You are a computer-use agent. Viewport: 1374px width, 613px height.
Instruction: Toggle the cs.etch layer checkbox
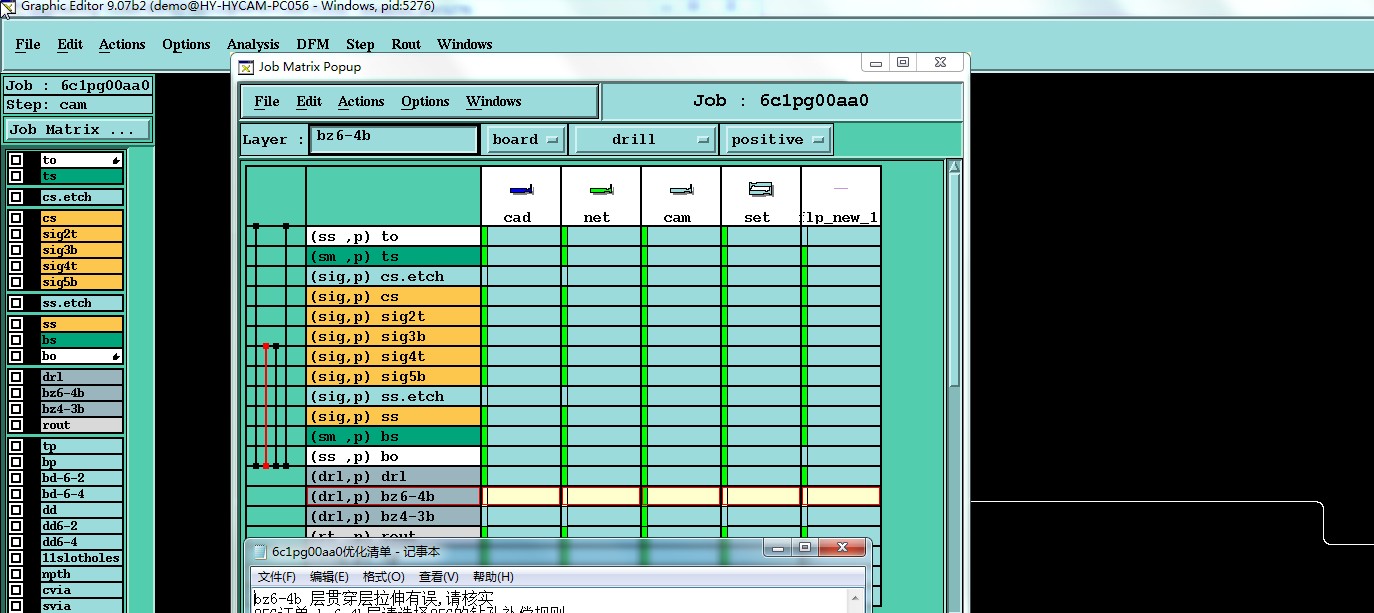(x=16, y=197)
